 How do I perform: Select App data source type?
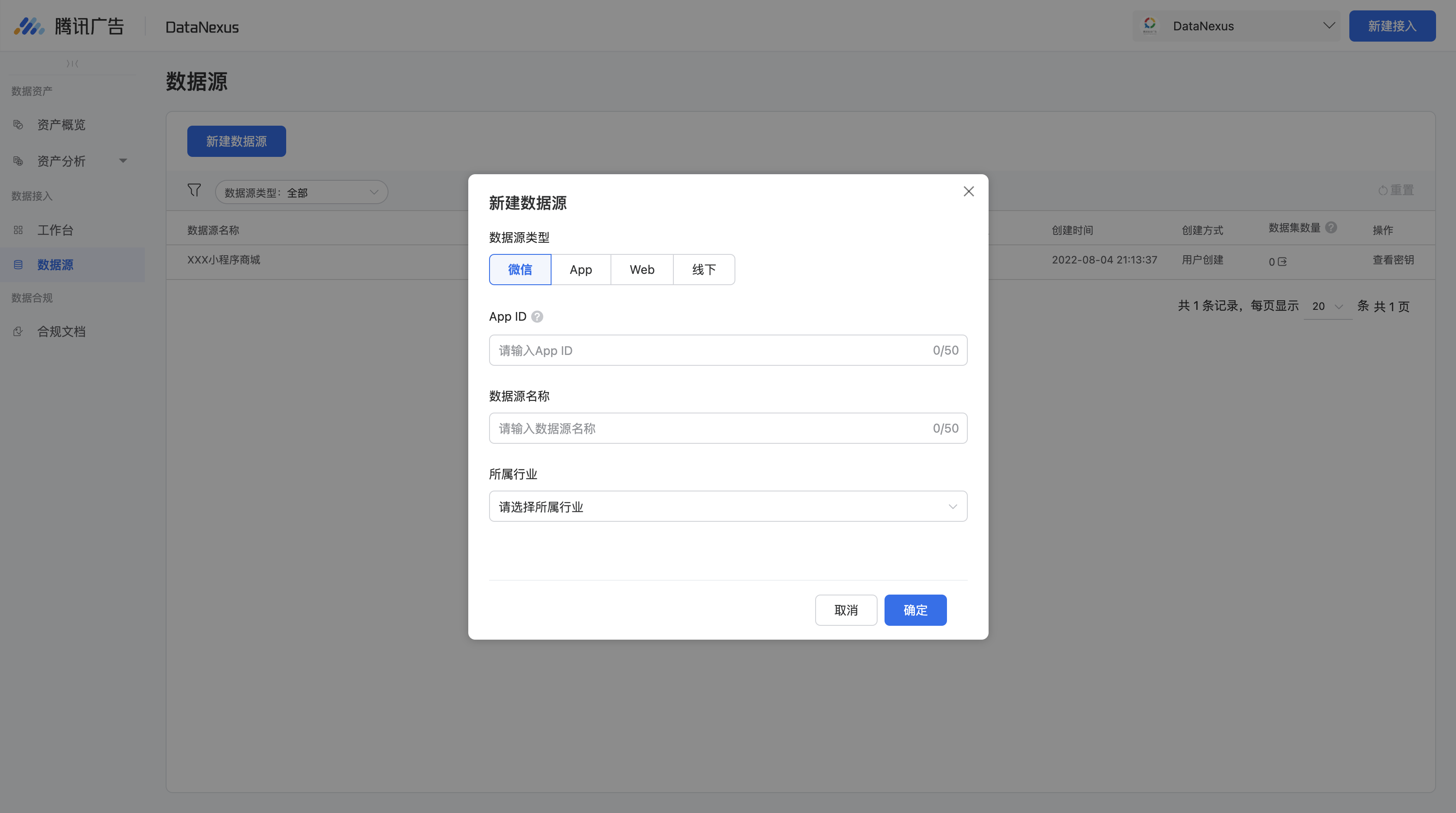(x=581, y=270)
